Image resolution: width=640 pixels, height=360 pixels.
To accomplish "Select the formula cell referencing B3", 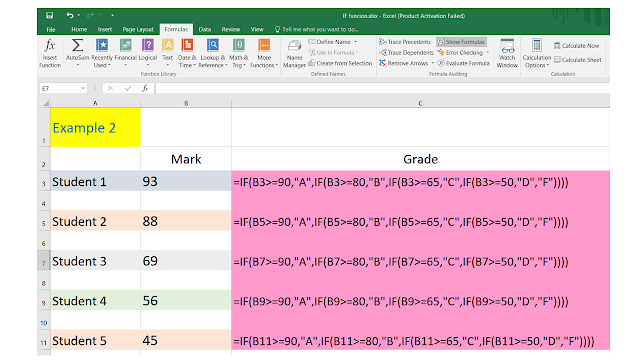I will coord(420,181).
